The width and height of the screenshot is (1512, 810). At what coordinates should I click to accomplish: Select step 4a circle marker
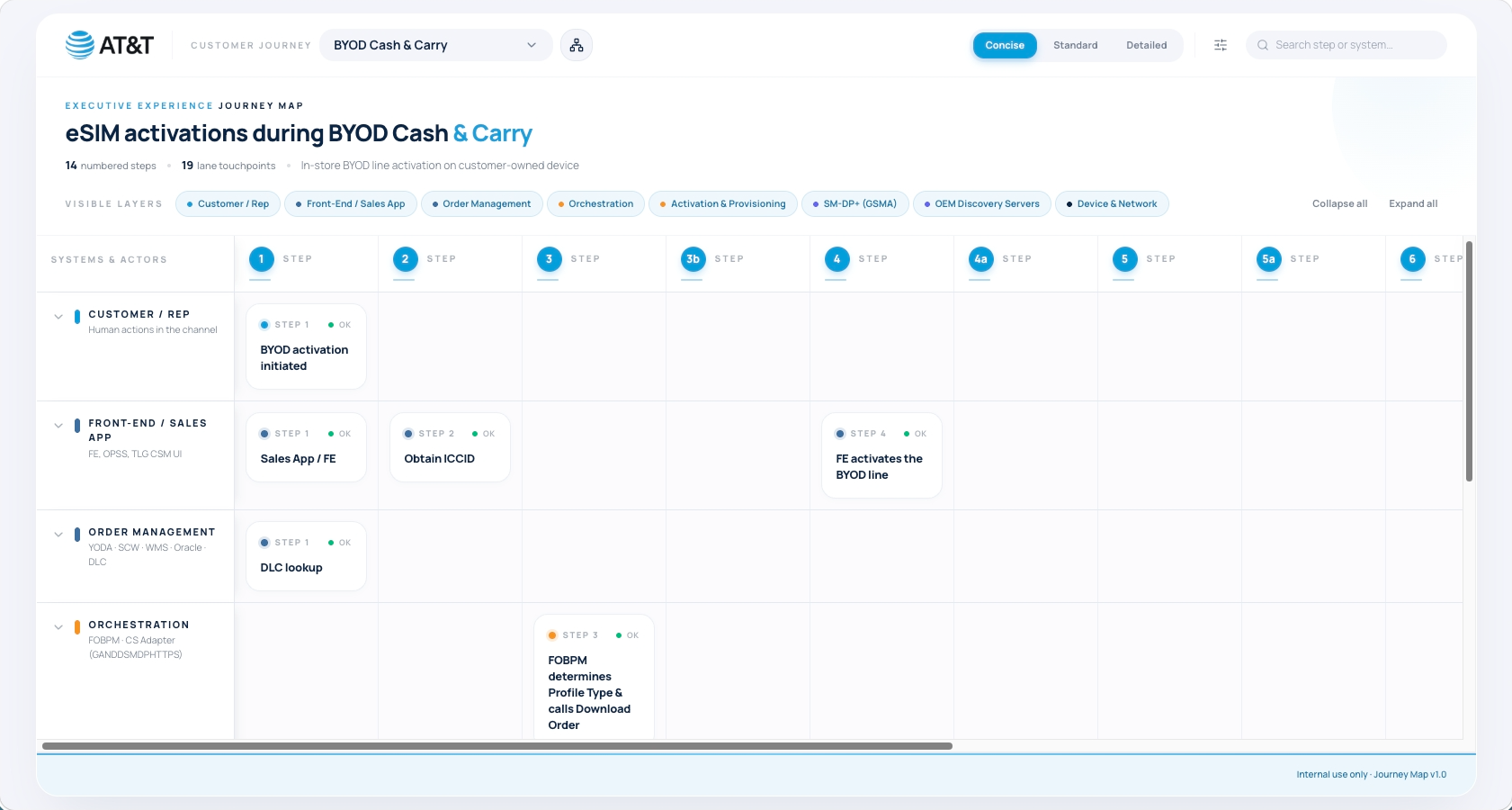click(980, 259)
